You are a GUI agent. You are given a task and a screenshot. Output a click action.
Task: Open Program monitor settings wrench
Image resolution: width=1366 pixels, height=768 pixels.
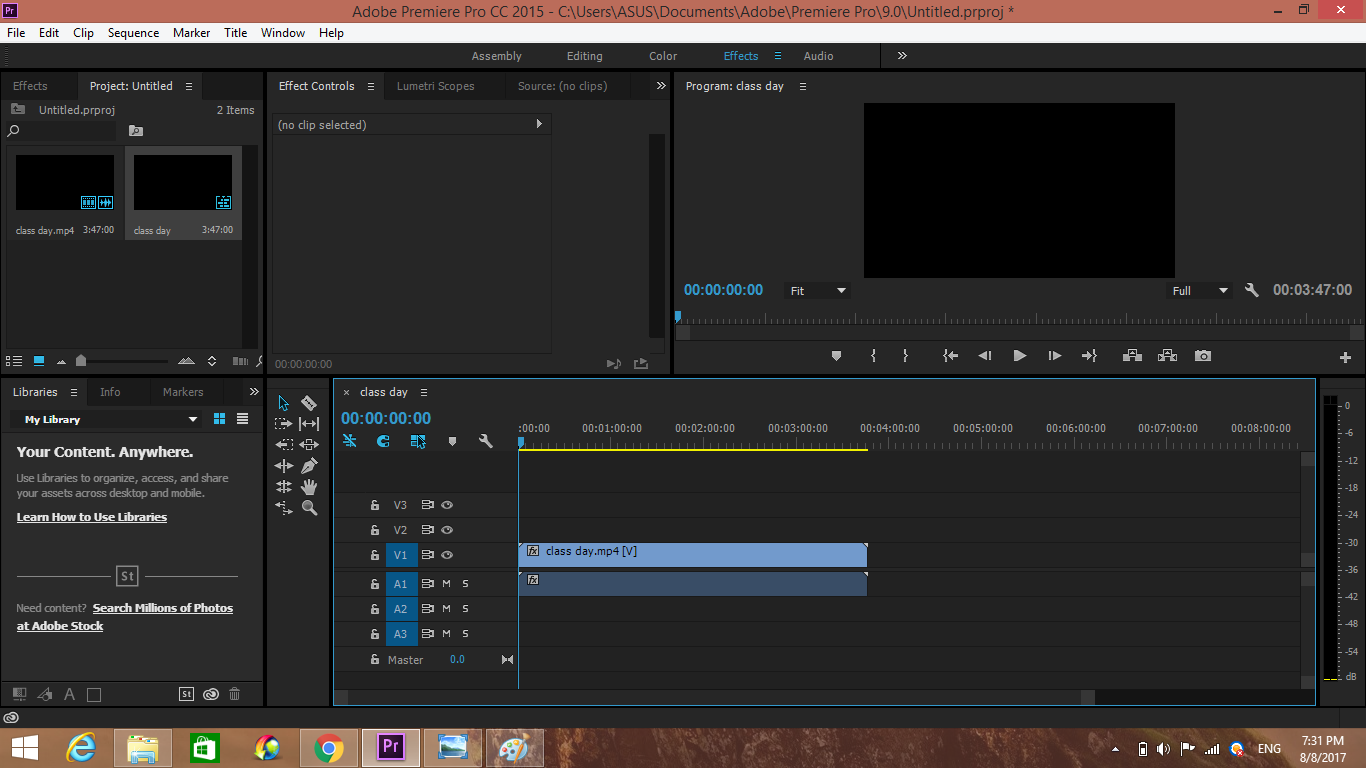[1252, 290]
